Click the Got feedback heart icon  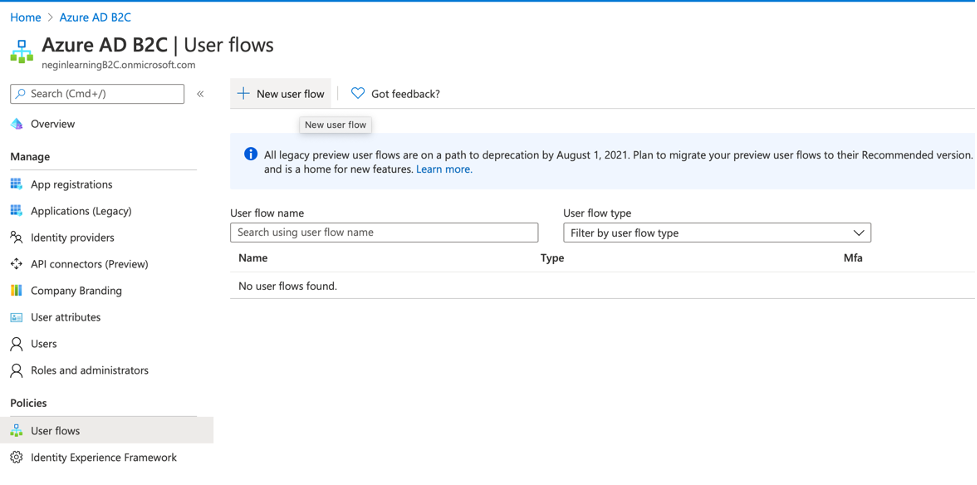point(358,93)
